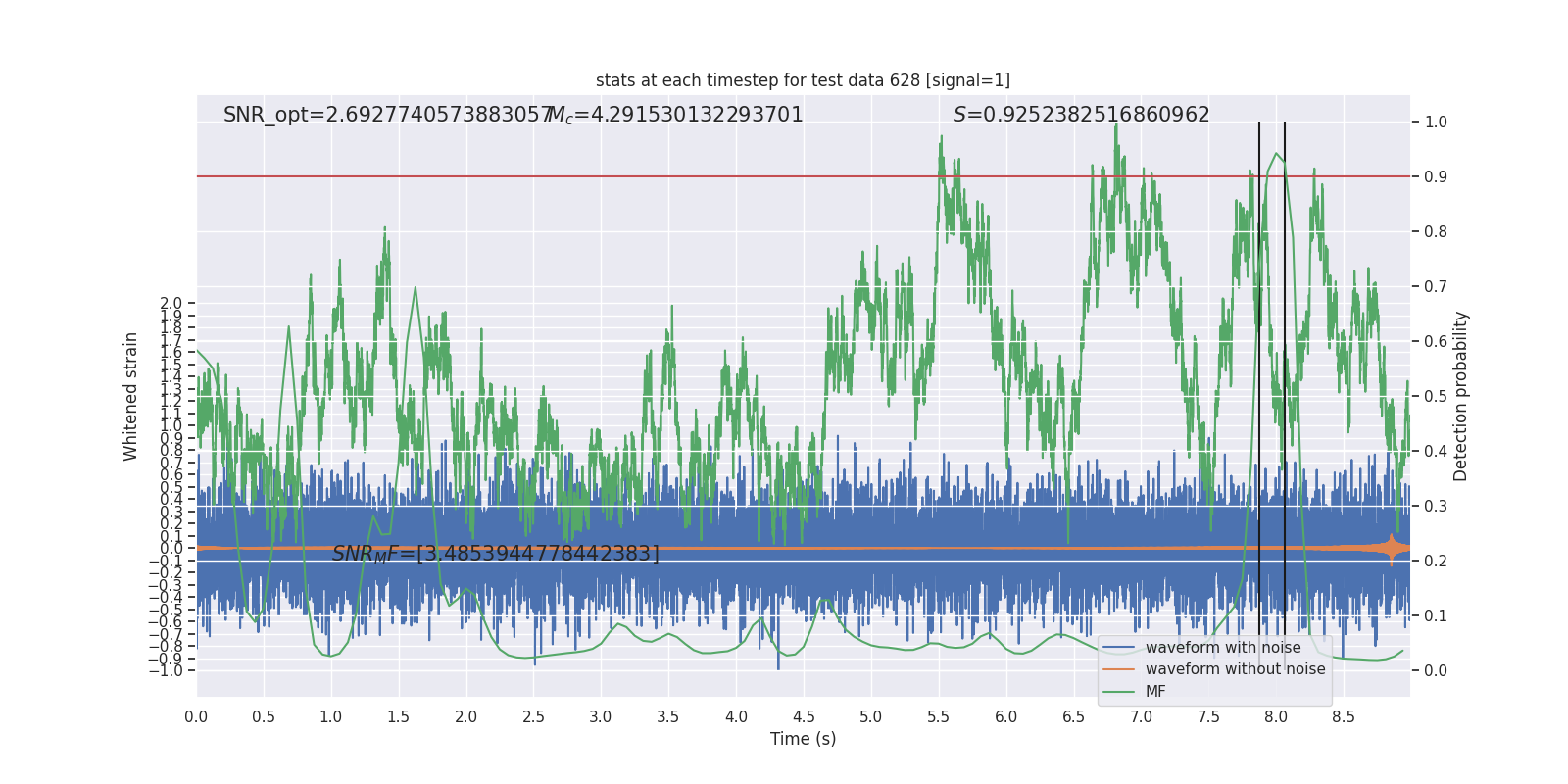Screen dimensions: 1568x784
Task: Click the right-axis 0.0 tick beside the legend
Action: [1436, 671]
